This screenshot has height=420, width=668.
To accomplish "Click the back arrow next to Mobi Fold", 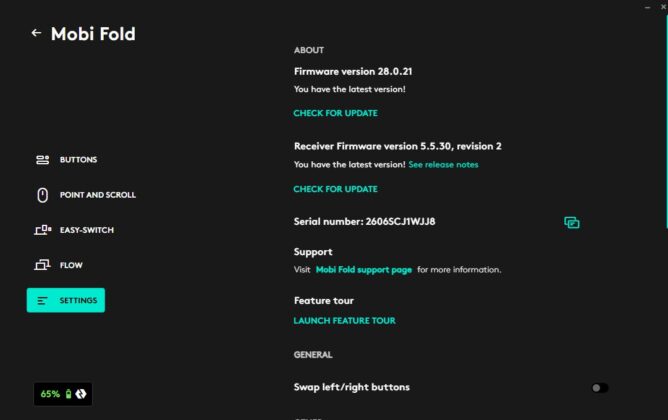I will point(36,33).
